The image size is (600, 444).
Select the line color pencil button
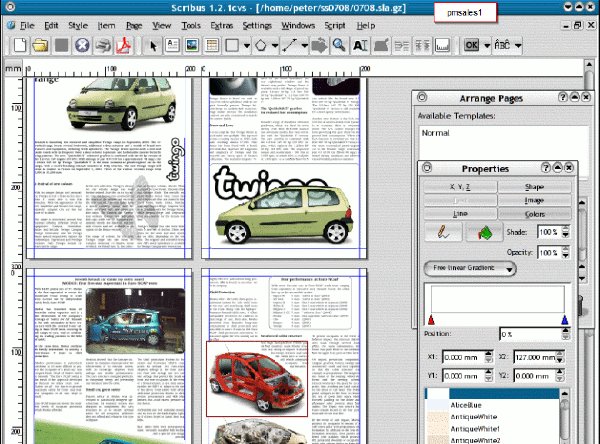pos(443,232)
